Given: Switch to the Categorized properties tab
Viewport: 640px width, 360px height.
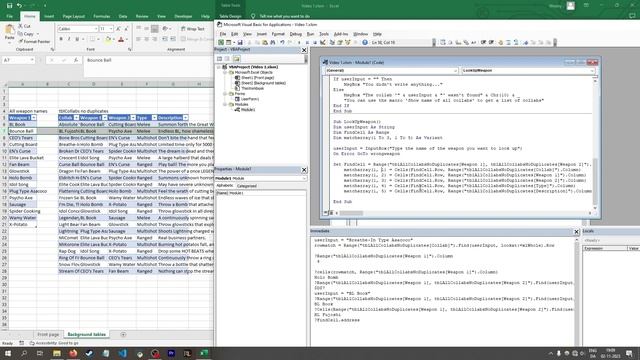Looking at the screenshot, I should pyautogui.click(x=247, y=186).
